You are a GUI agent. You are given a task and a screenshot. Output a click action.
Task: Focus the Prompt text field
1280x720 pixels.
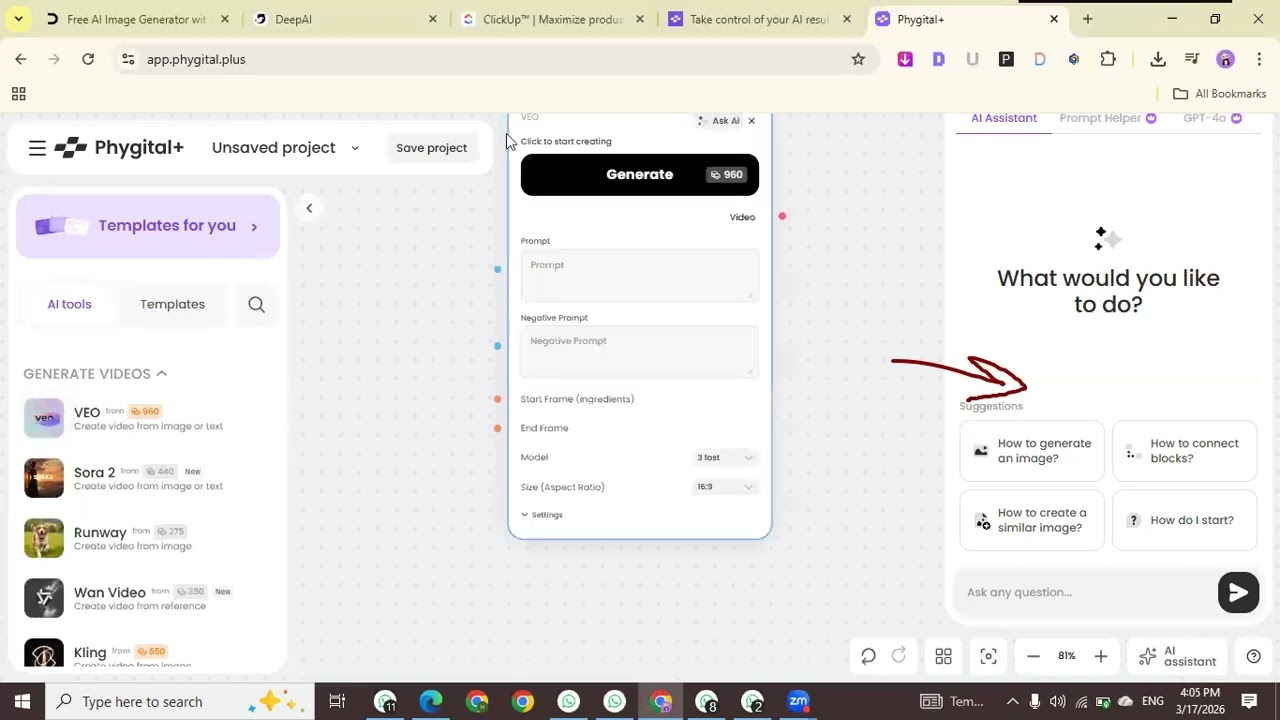click(640, 276)
